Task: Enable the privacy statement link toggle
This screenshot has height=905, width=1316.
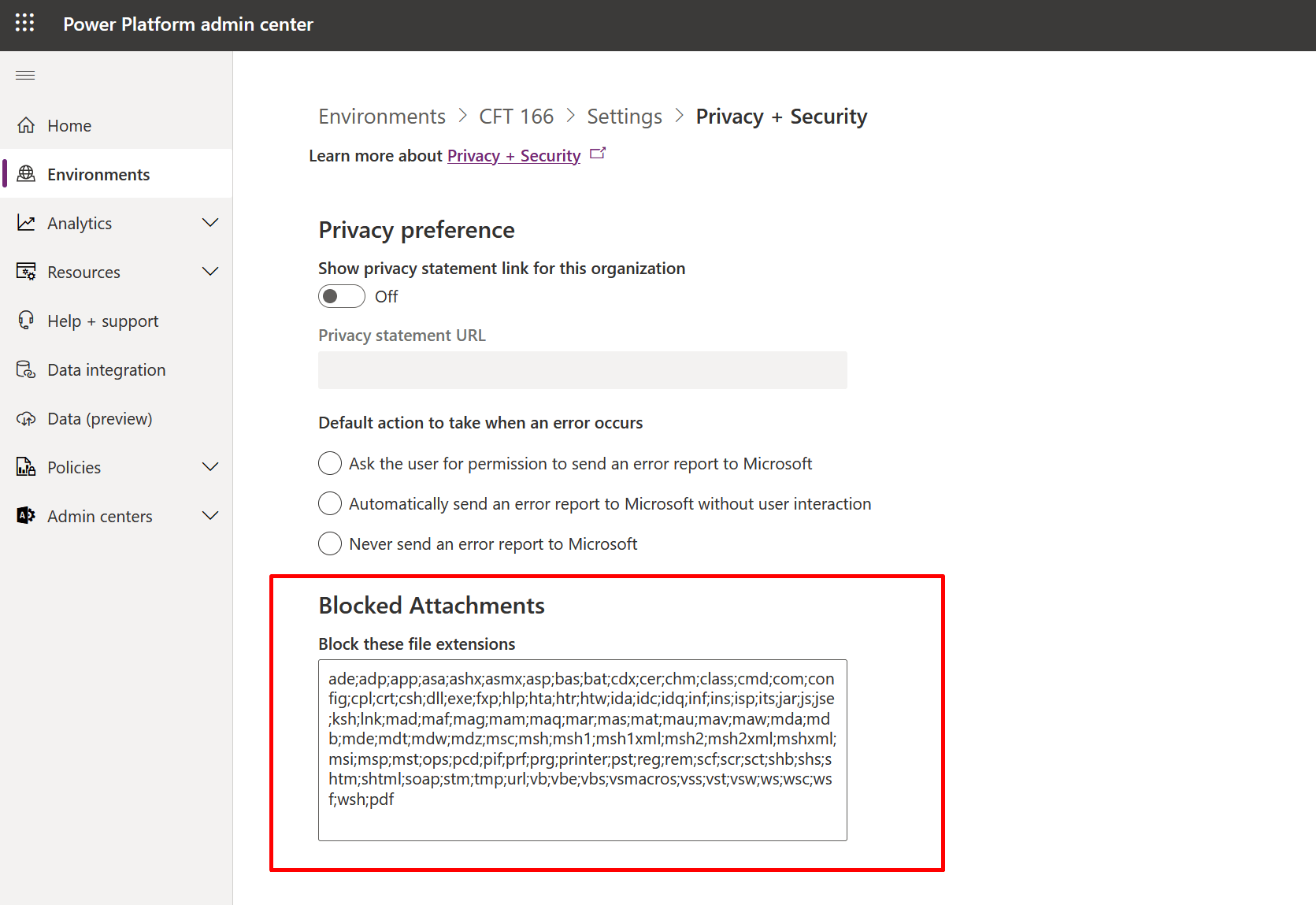Action: tap(341, 296)
